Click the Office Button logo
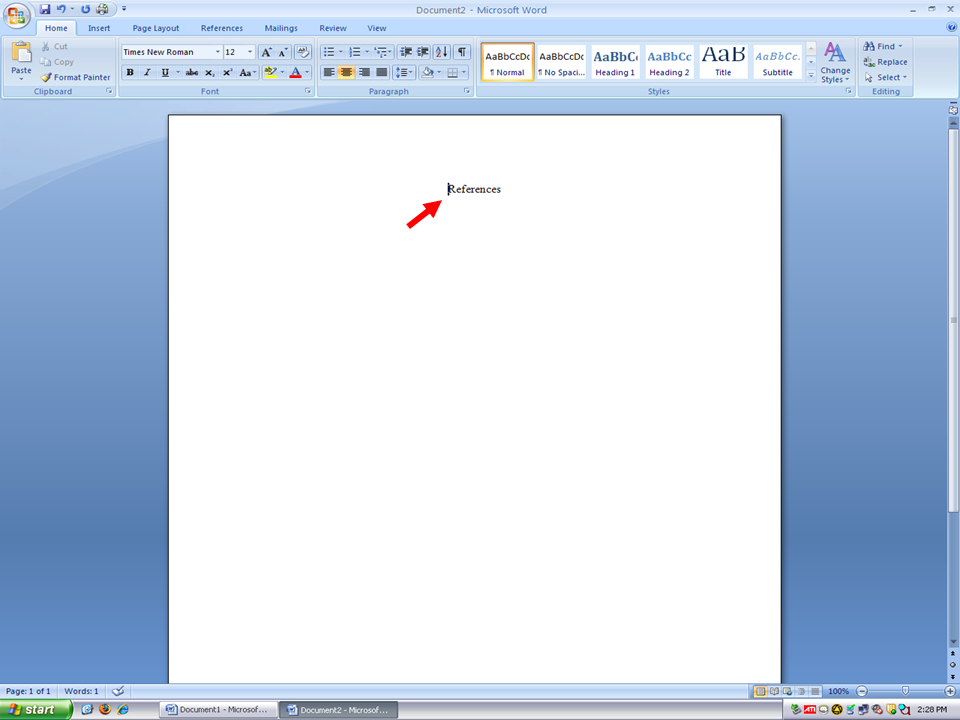This screenshot has height=720, width=960. [x=17, y=15]
